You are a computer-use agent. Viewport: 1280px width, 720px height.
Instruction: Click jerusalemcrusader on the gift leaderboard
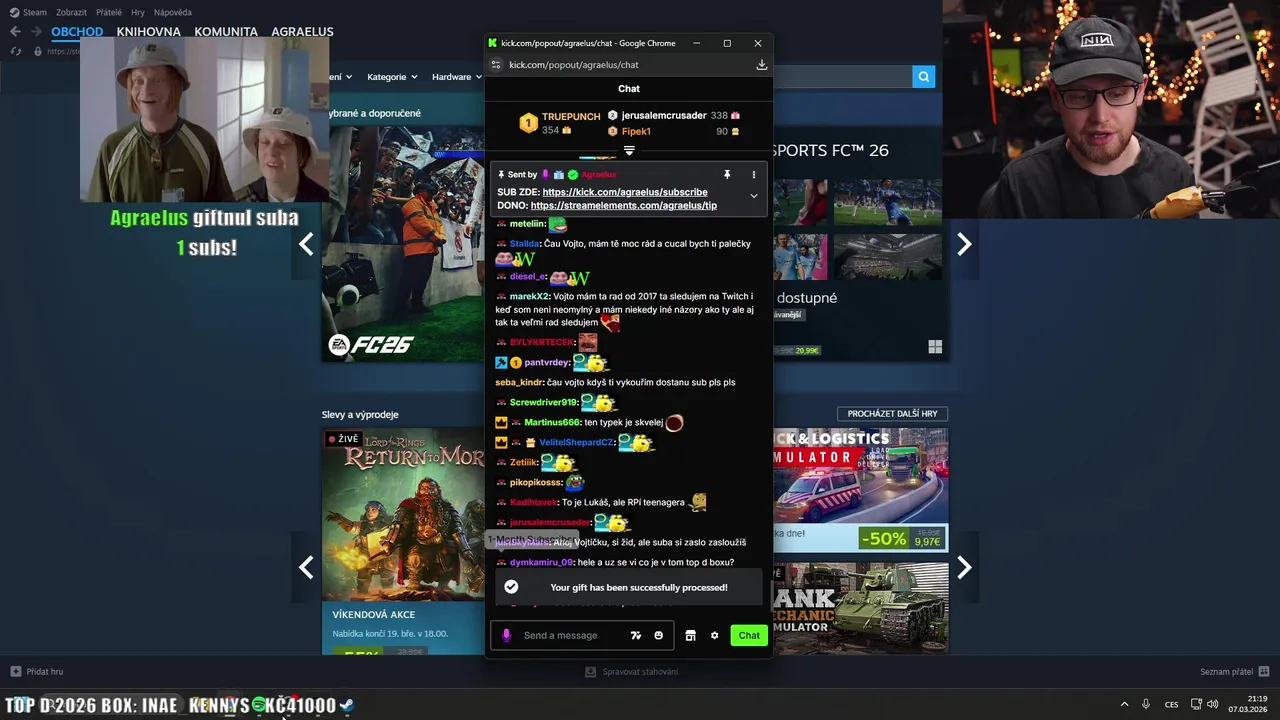664,116
